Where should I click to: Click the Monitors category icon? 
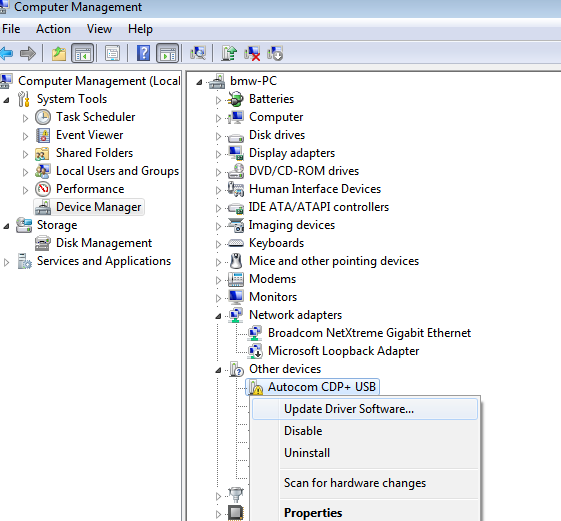pyautogui.click(x=236, y=297)
